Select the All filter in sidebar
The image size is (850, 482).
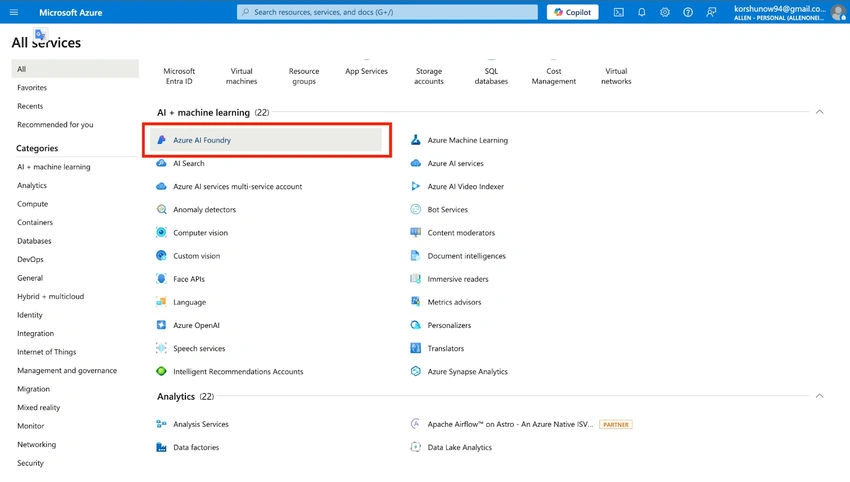coord(75,69)
